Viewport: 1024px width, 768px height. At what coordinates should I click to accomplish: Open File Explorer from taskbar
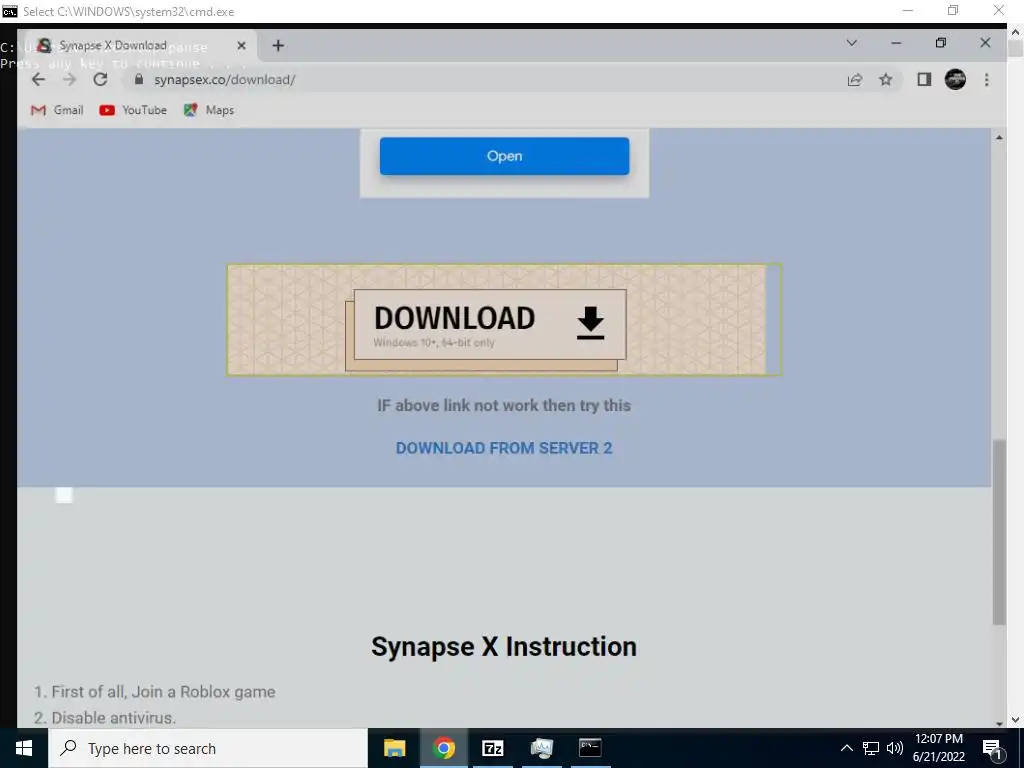pos(394,748)
